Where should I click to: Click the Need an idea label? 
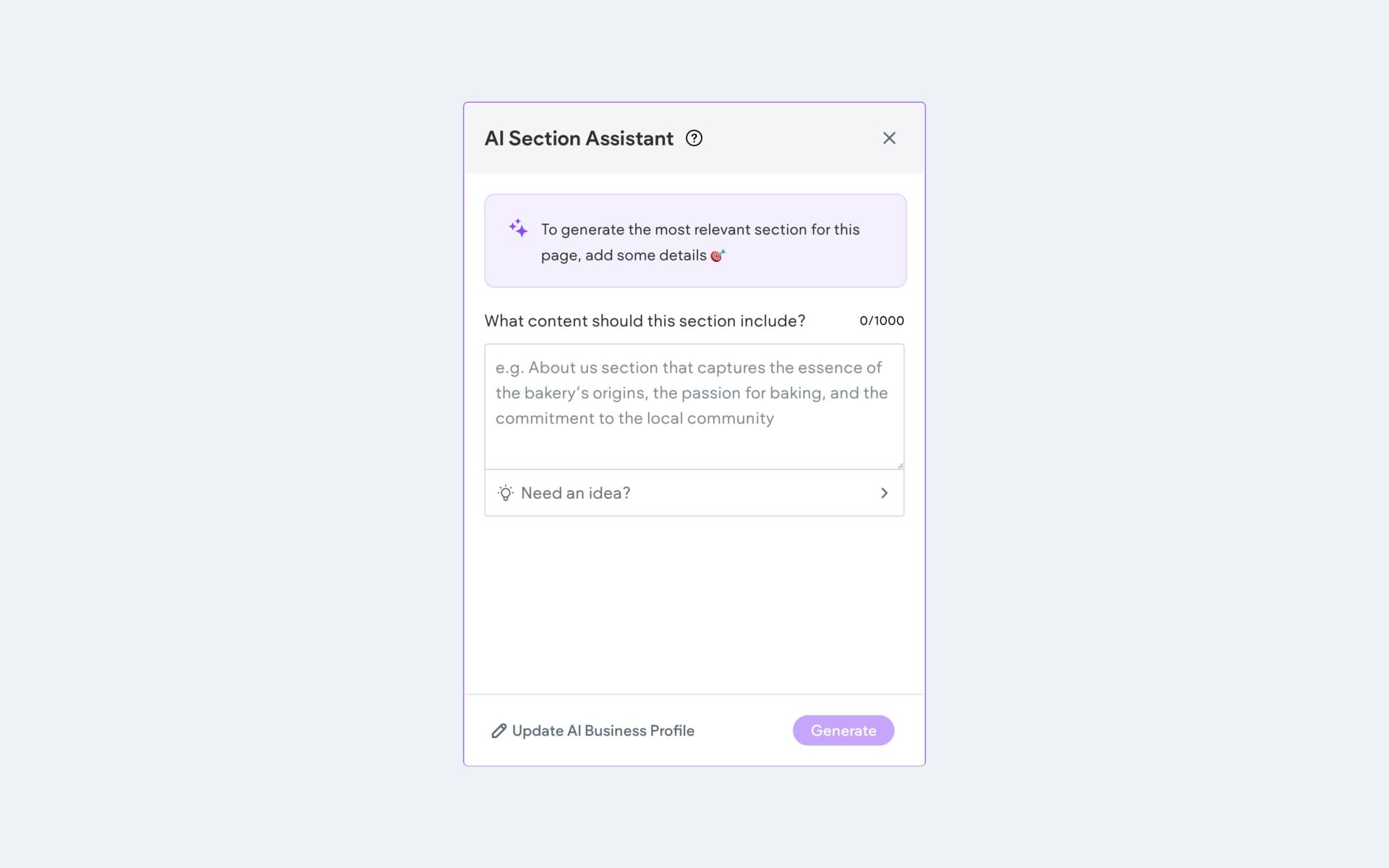[576, 493]
